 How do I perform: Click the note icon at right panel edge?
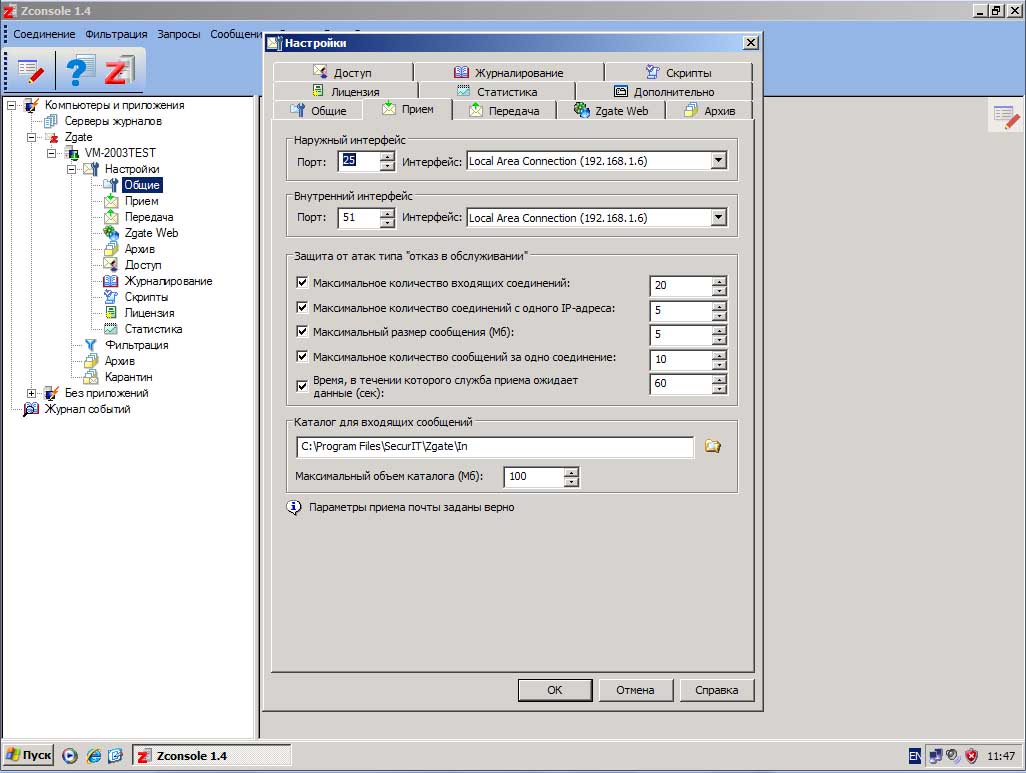coord(1005,117)
